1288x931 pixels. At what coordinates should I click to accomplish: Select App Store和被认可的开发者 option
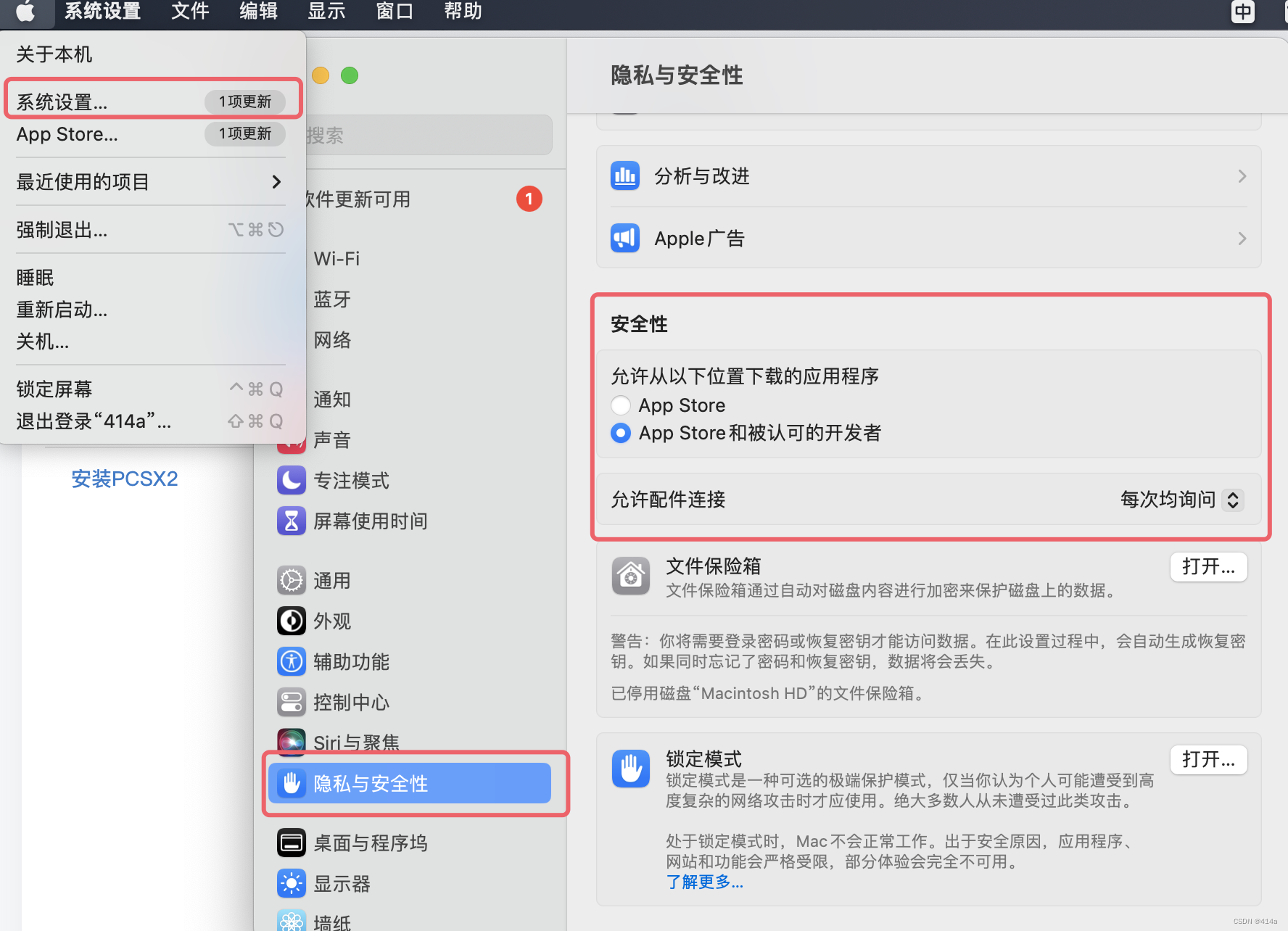click(x=621, y=433)
